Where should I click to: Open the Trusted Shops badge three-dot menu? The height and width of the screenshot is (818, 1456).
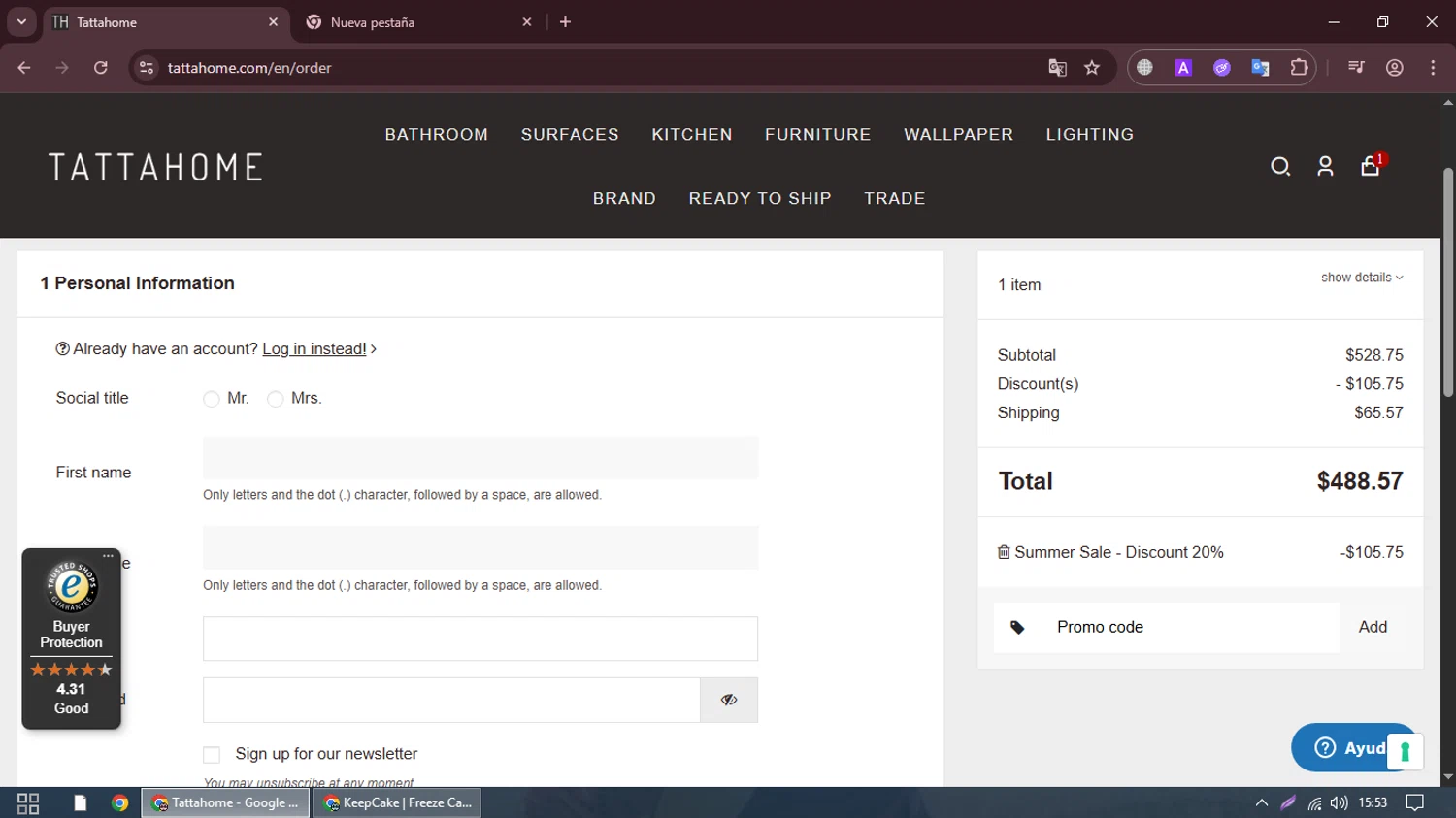(x=108, y=556)
